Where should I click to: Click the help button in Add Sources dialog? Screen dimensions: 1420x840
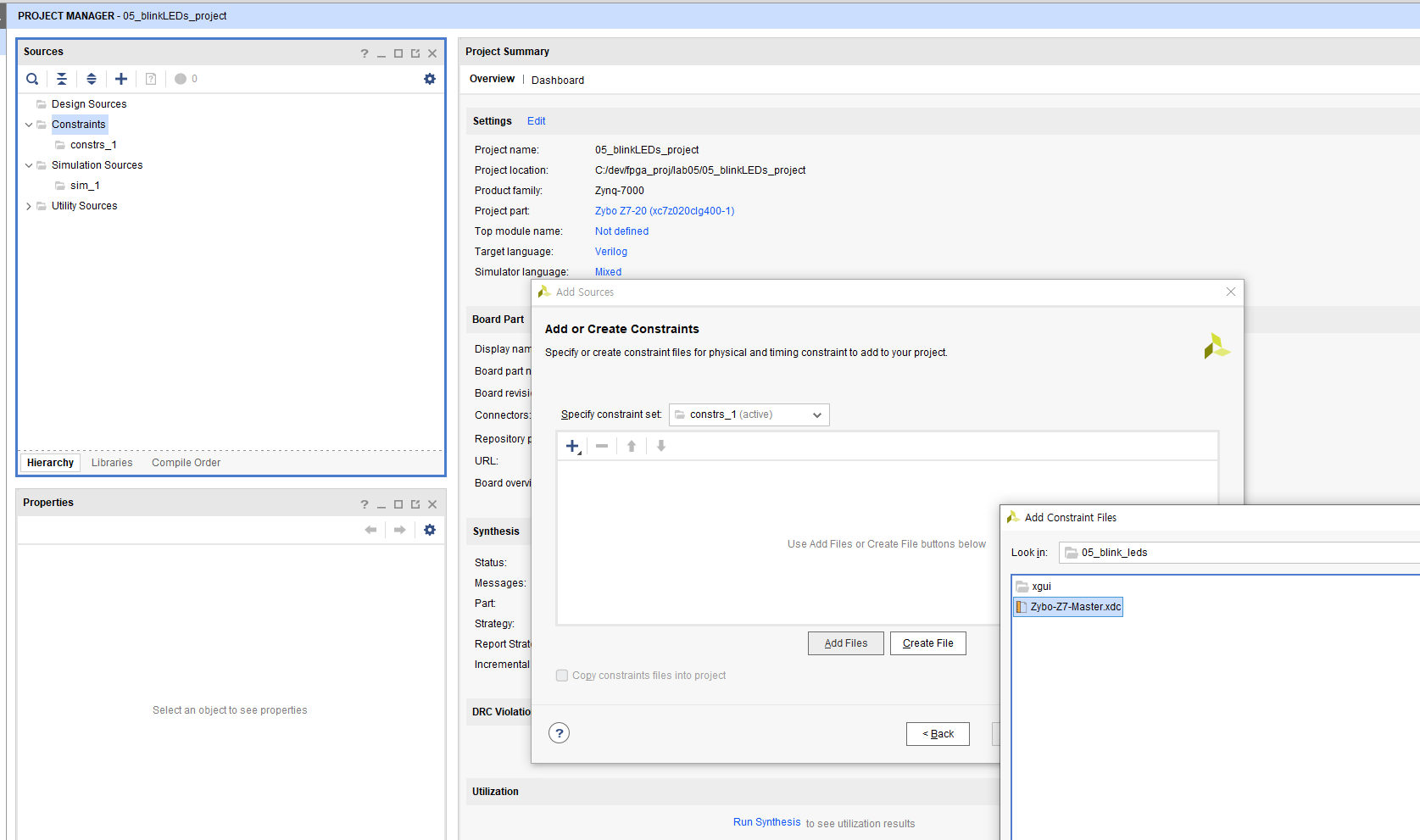pyautogui.click(x=559, y=733)
